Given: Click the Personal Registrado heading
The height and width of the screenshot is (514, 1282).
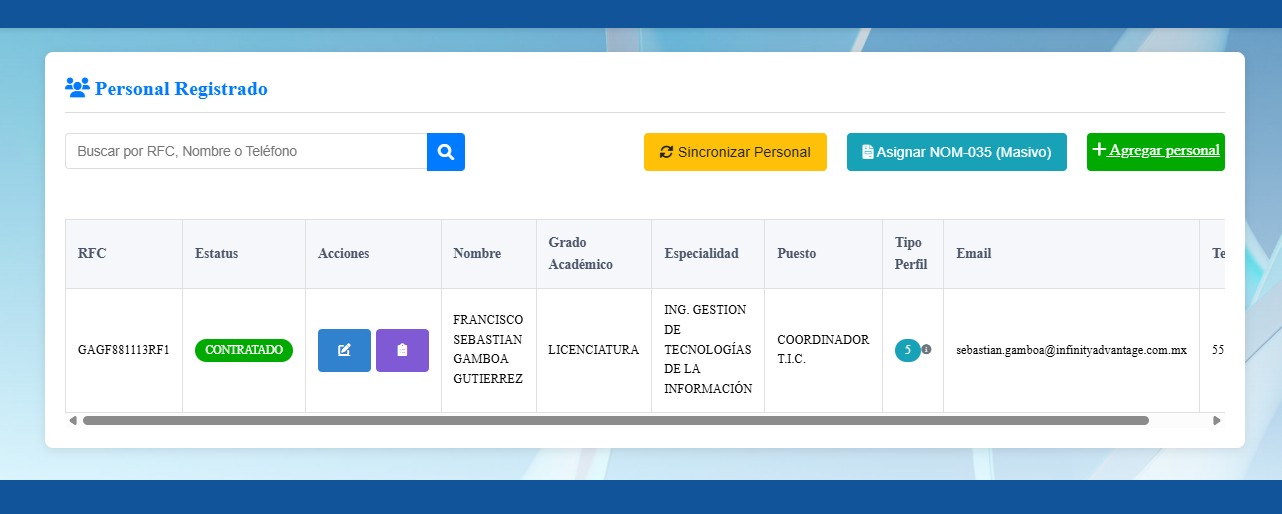Looking at the screenshot, I should [x=181, y=88].
